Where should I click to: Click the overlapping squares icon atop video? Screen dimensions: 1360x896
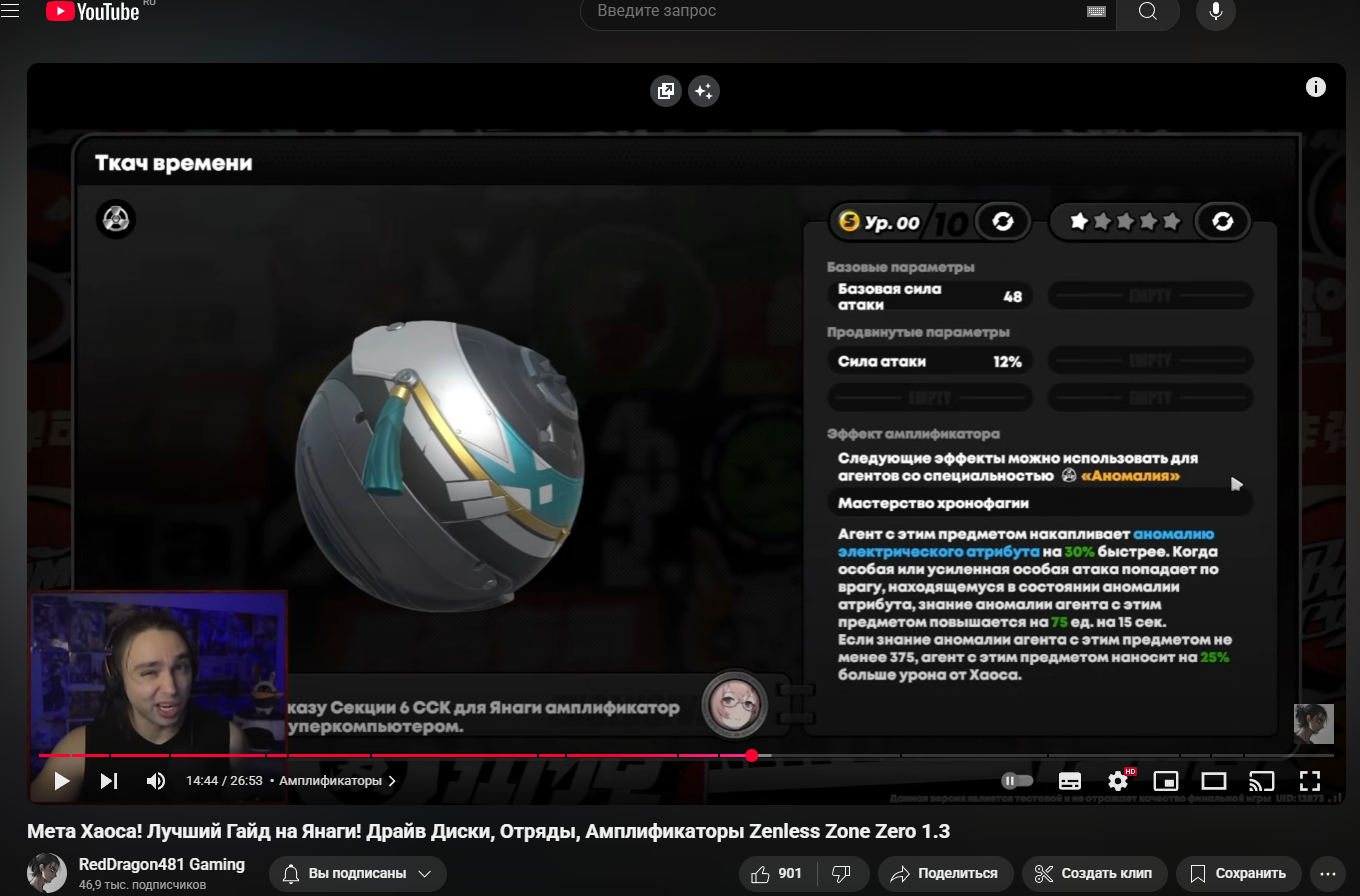[665, 91]
